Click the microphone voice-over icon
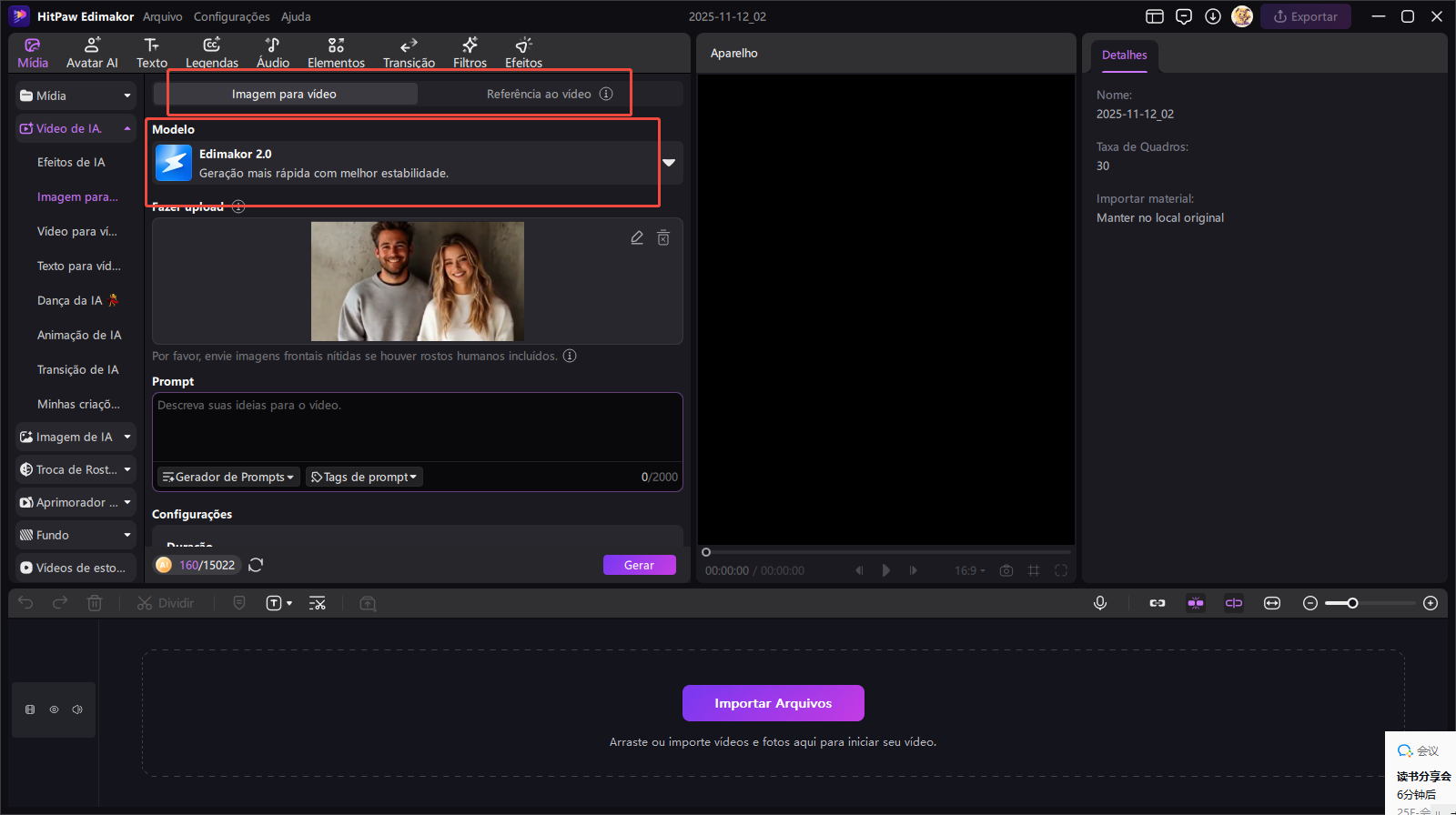1456x815 pixels. click(x=1100, y=603)
